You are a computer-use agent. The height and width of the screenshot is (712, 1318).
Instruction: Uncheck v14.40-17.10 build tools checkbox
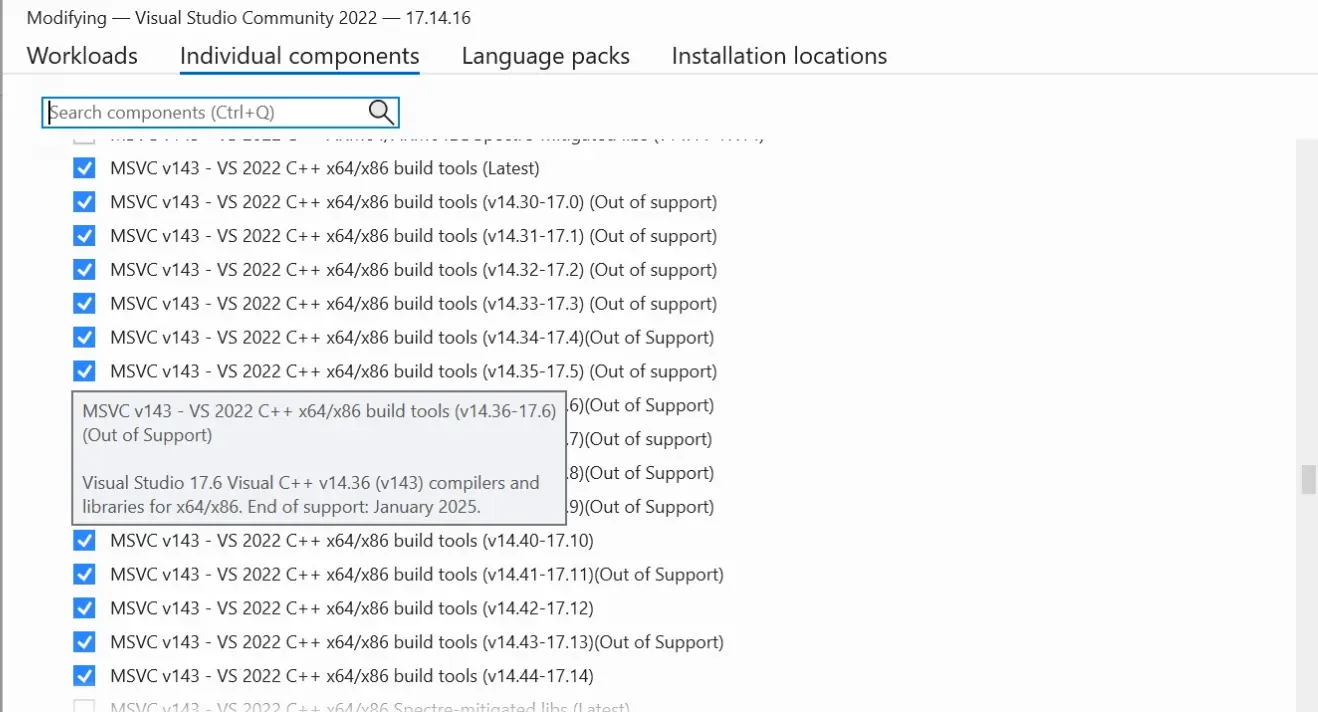click(84, 540)
